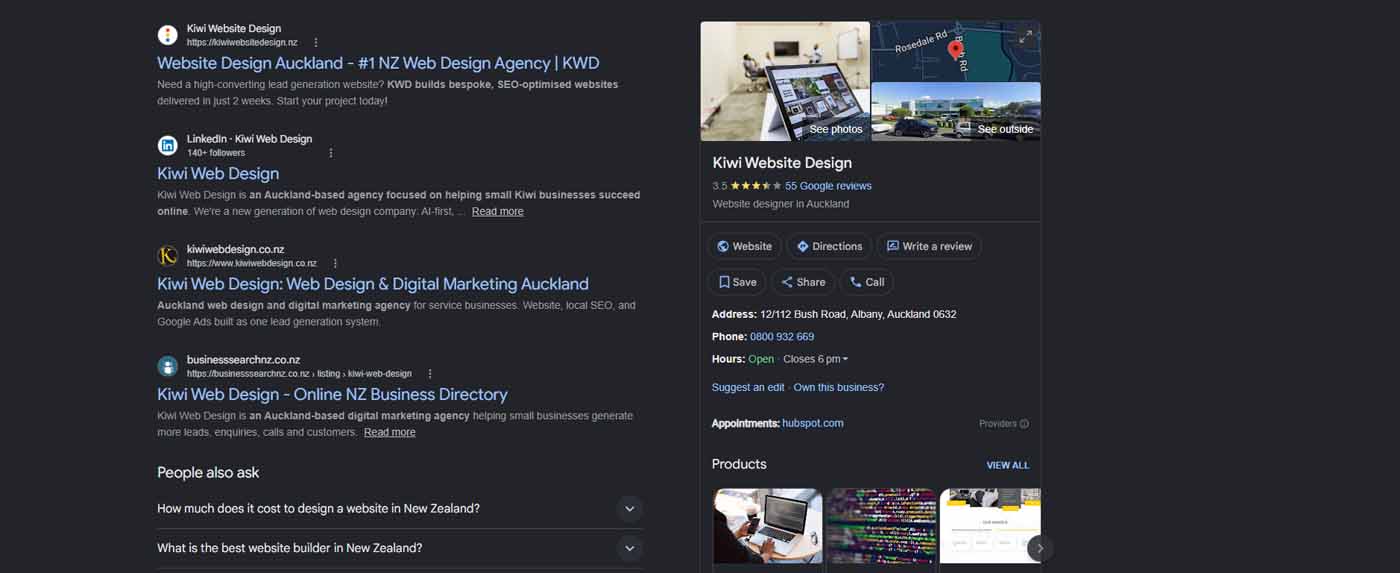Expand cost to design a website question

point(400,508)
